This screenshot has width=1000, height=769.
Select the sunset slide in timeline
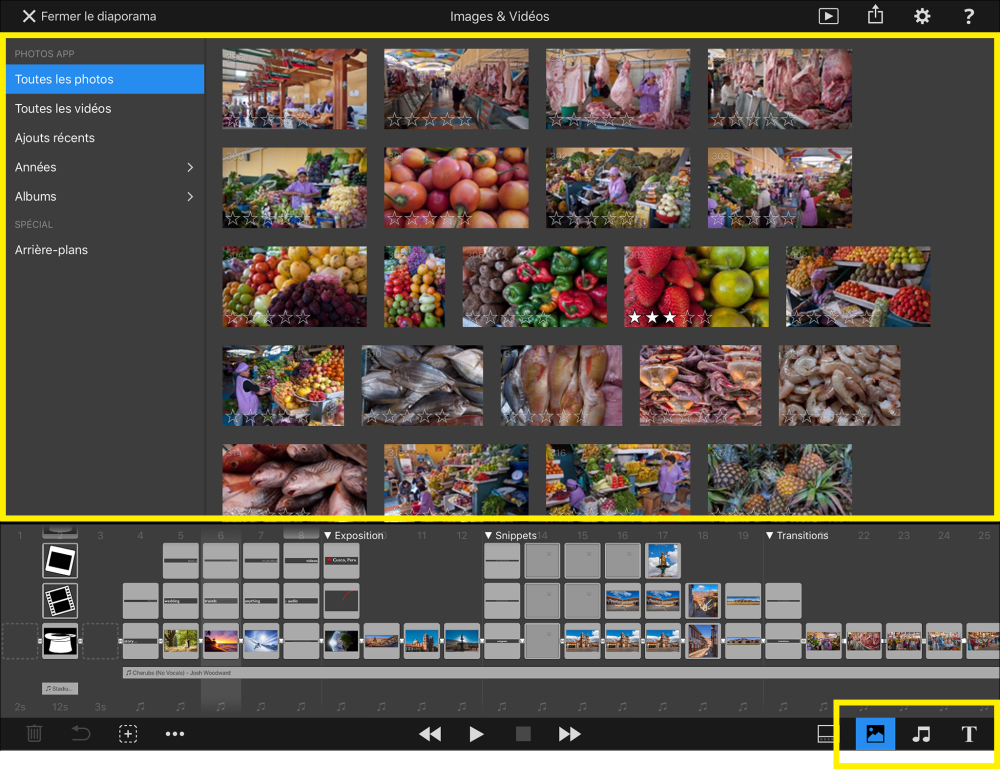coord(221,641)
